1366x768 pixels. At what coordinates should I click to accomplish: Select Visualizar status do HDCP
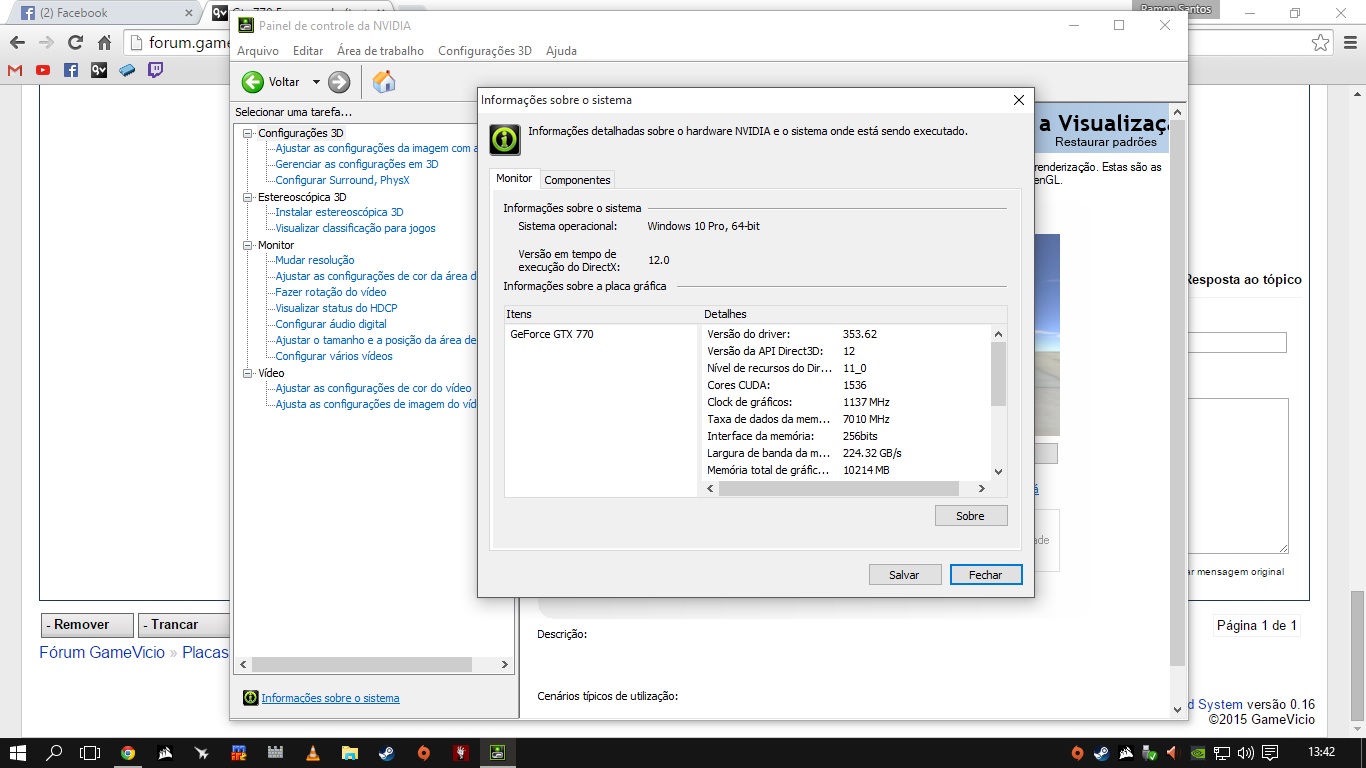[336, 308]
